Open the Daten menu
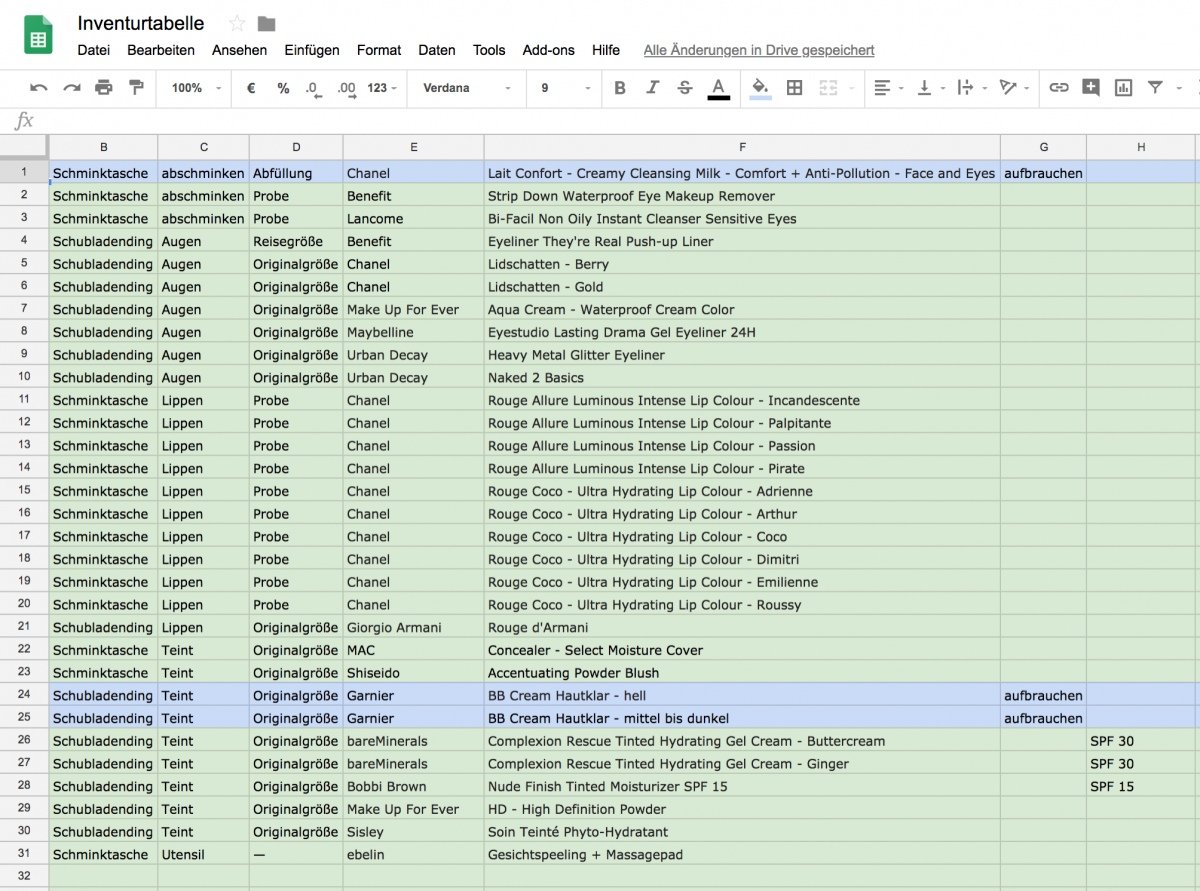Screen dimensions: 1200x891 click(x=437, y=50)
